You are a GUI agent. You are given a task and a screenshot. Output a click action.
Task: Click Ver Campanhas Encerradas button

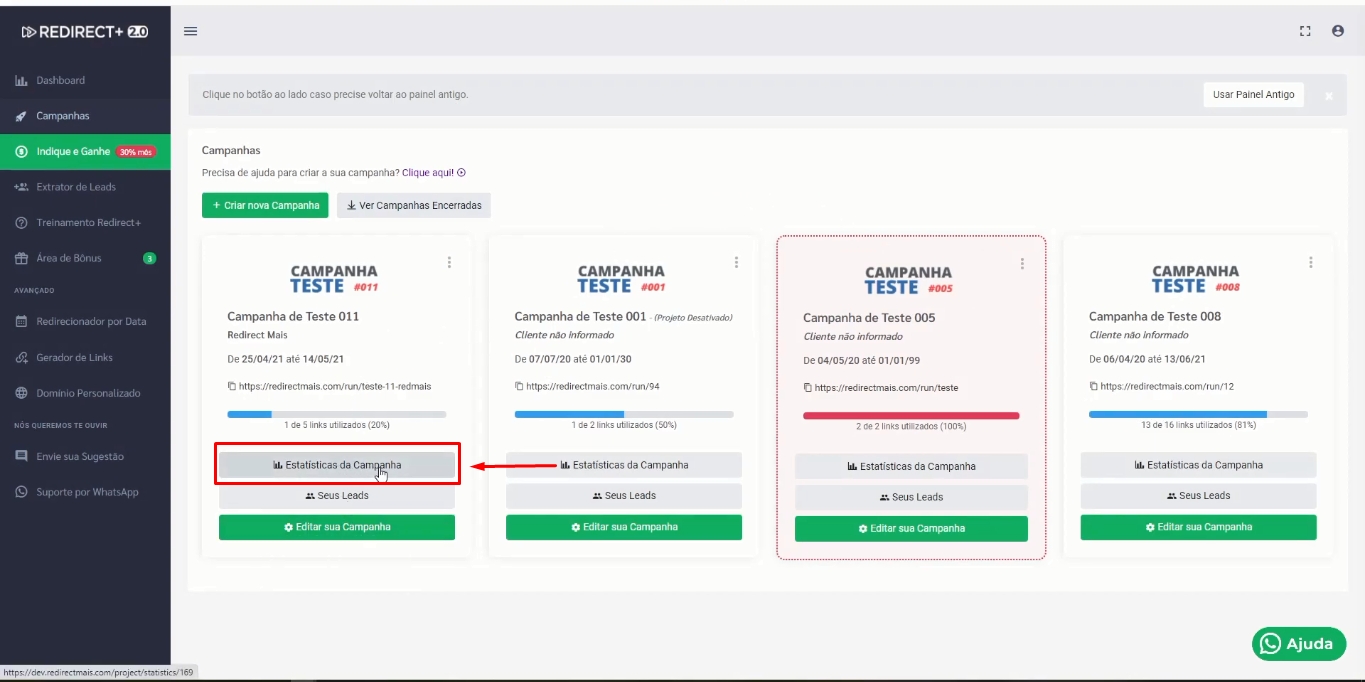[x=413, y=205]
